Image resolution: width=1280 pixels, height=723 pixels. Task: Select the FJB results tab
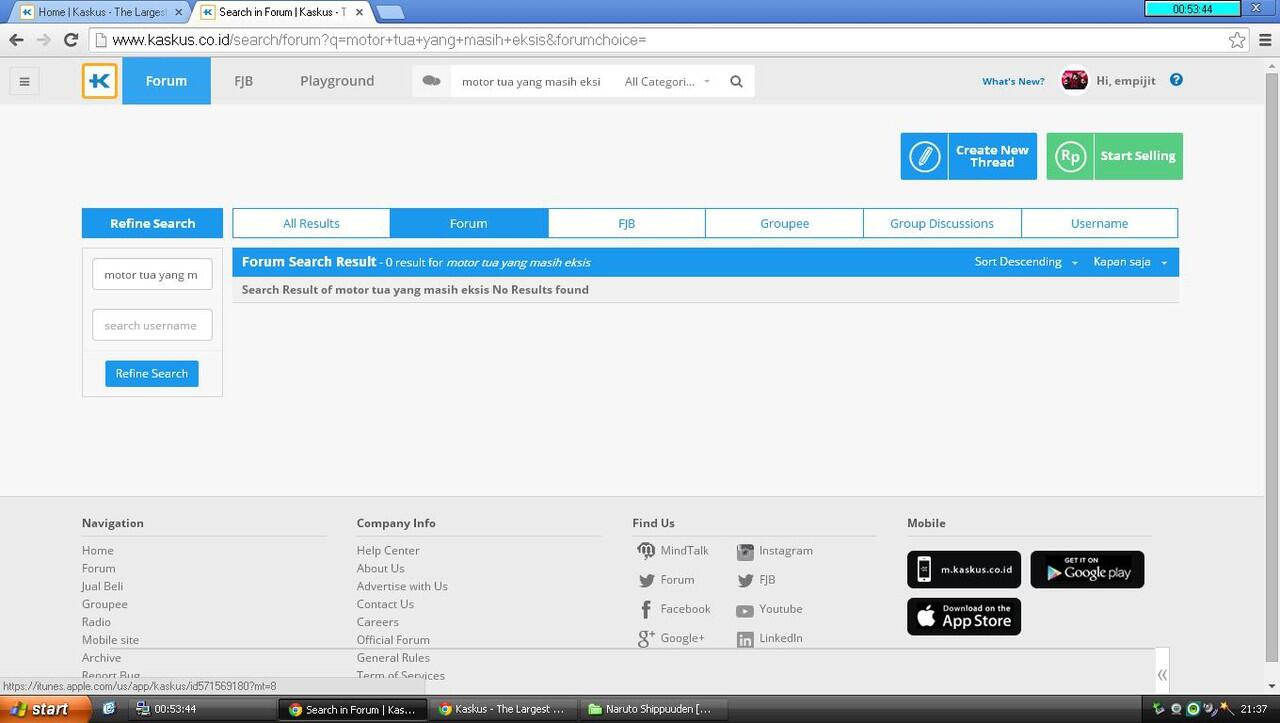click(627, 223)
